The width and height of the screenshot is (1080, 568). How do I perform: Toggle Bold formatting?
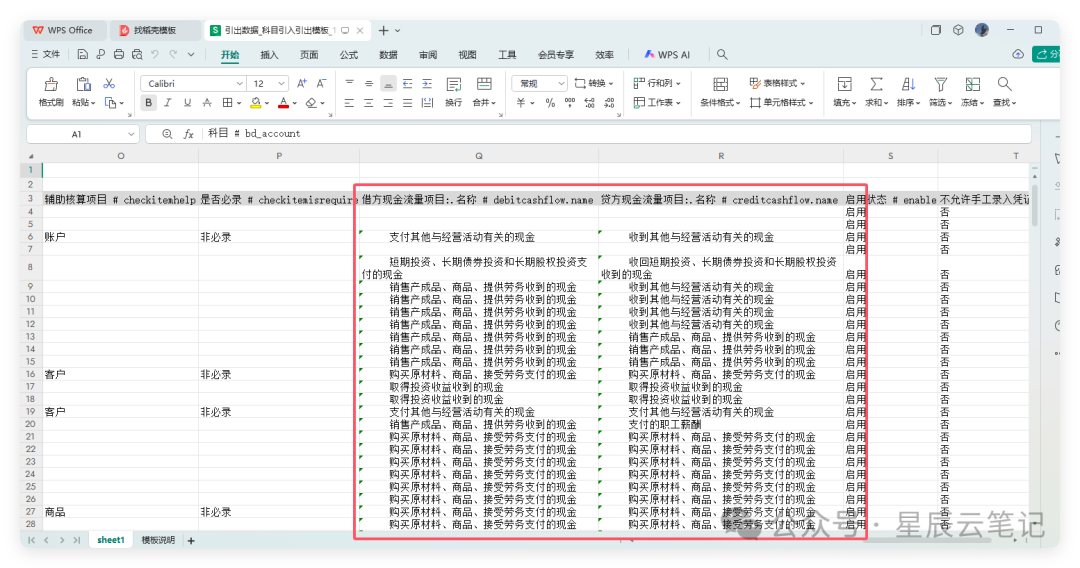[x=149, y=103]
